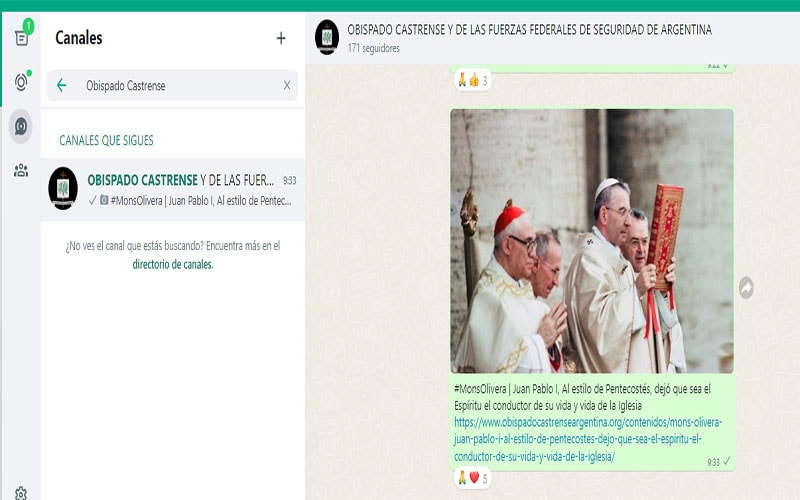Click the channel avatar in chat header
Viewport: 800px width, 500px height.
point(327,37)
